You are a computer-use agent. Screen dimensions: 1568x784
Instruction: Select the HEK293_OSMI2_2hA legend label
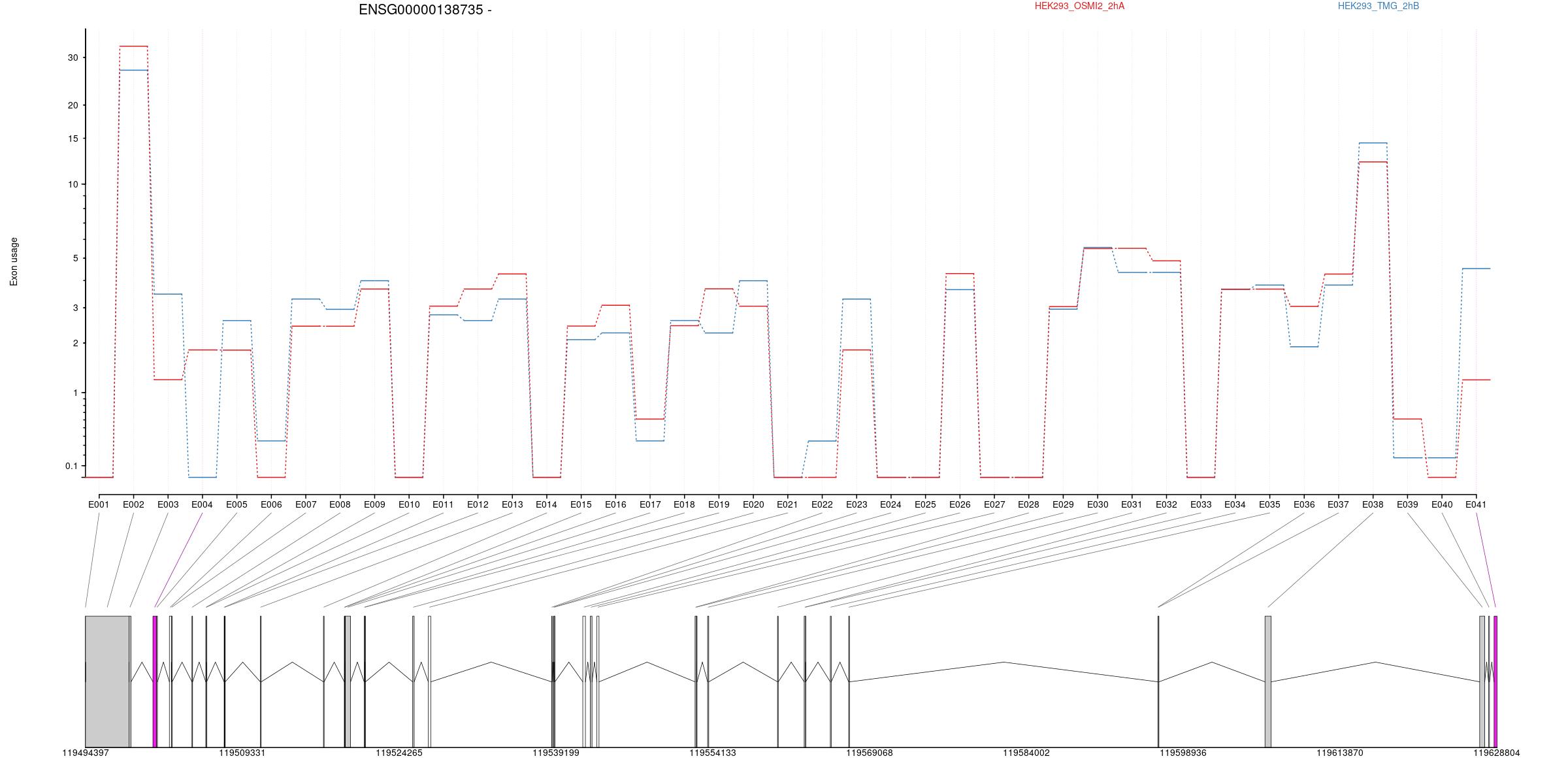point(1079,6)
